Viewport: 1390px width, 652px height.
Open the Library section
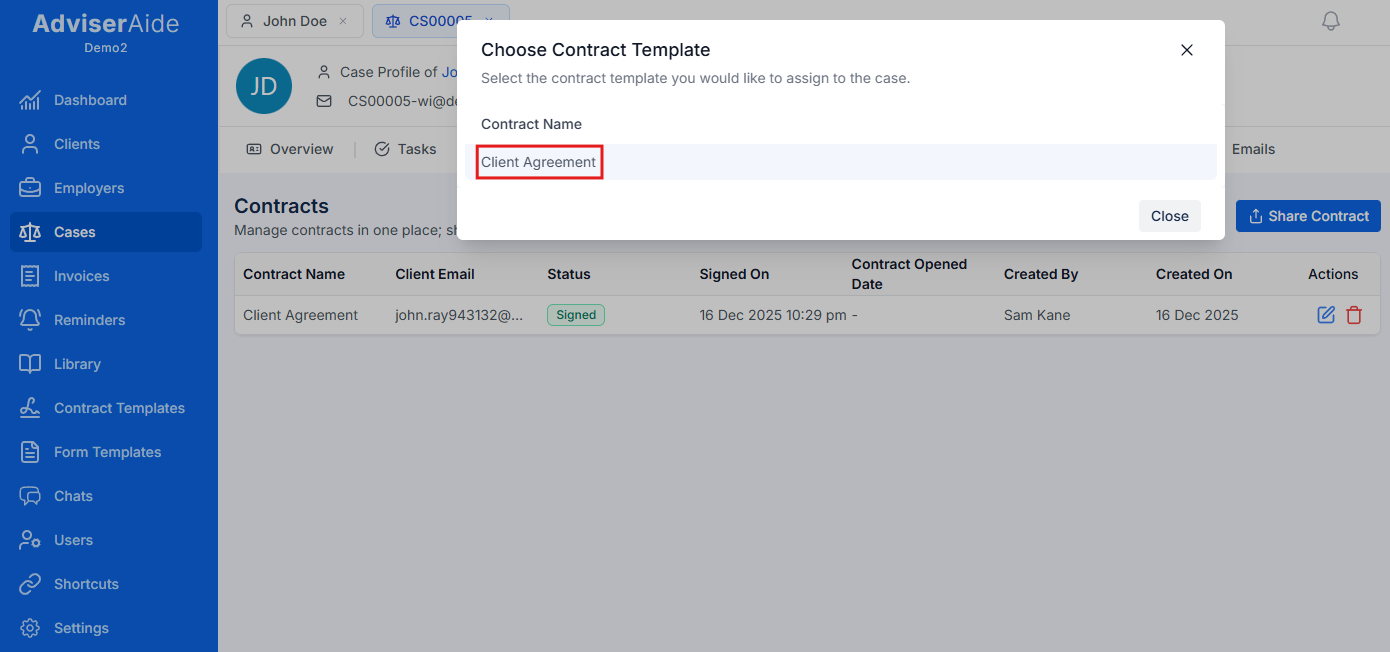[78, 363]
